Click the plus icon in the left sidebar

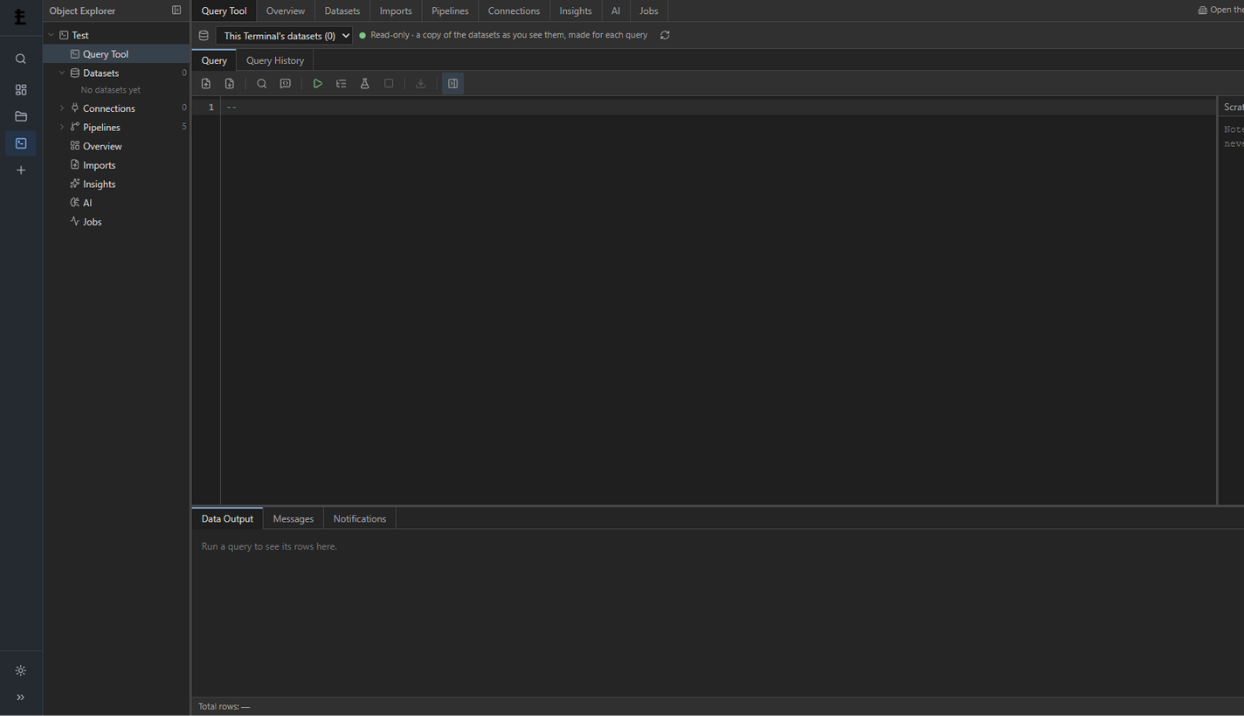(x=20, y=170)
